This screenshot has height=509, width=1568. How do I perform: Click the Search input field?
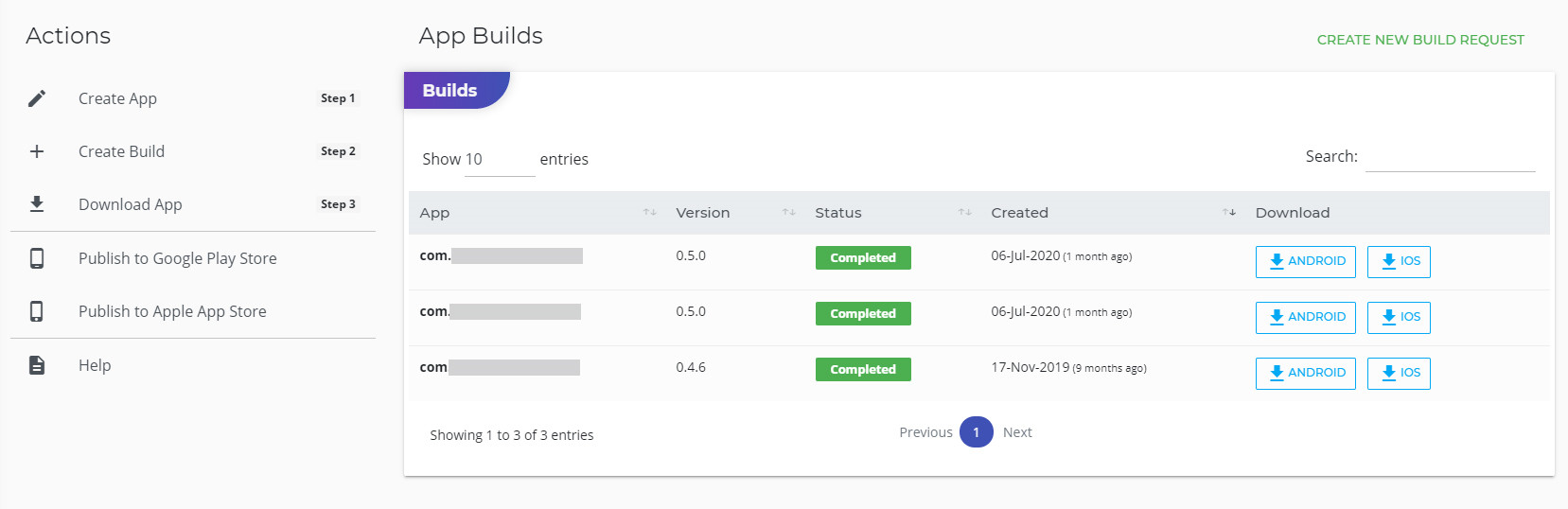1450,157
